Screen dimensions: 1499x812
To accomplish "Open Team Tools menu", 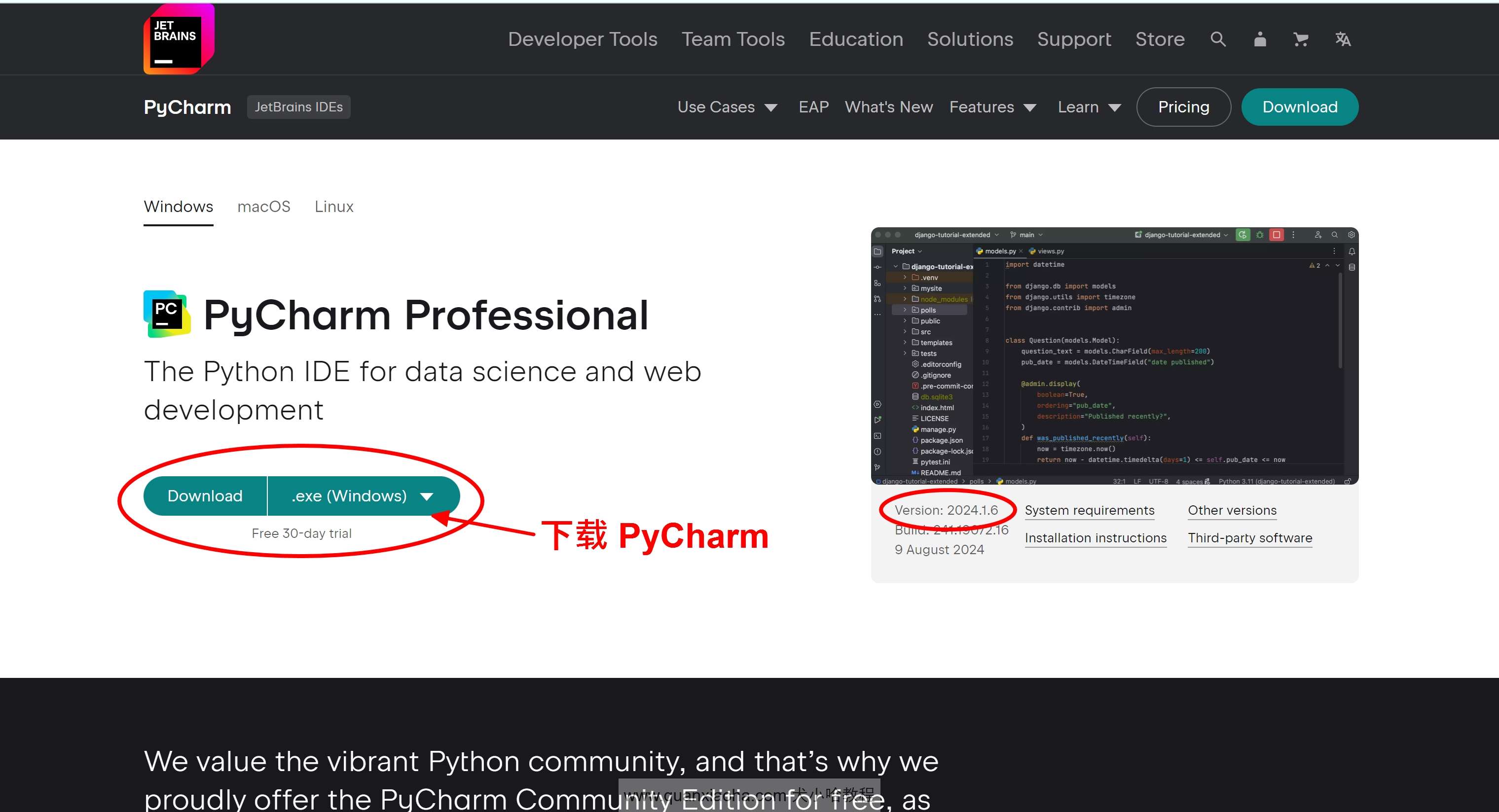I will [x=733, y=39].
